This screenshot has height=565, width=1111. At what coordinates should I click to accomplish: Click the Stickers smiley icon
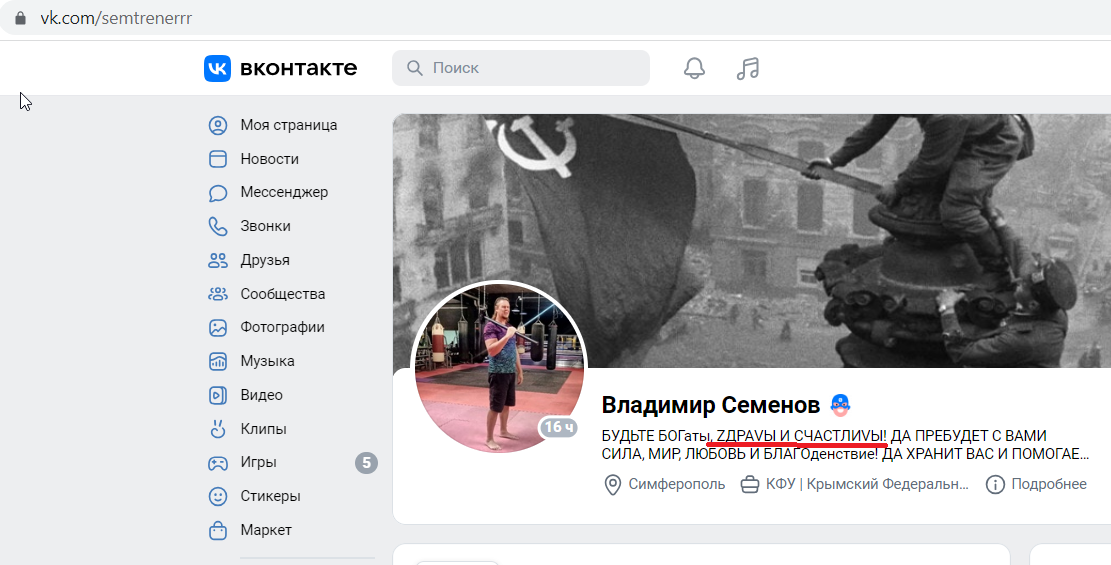(x=218, y=496)
